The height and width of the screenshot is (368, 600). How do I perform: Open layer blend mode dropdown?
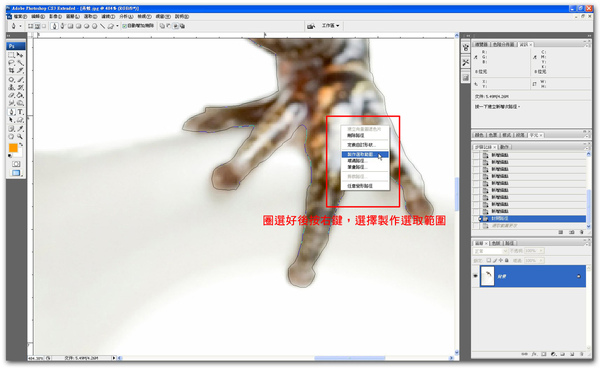[490, 251]
